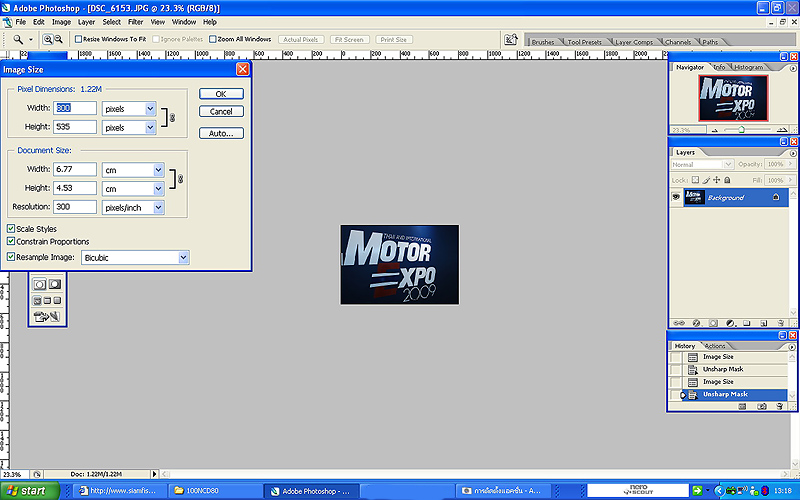This screenshot has width=800, height=500.
Task: Click the status bar icon beside zoom percentage
Action: coord(37,474)
